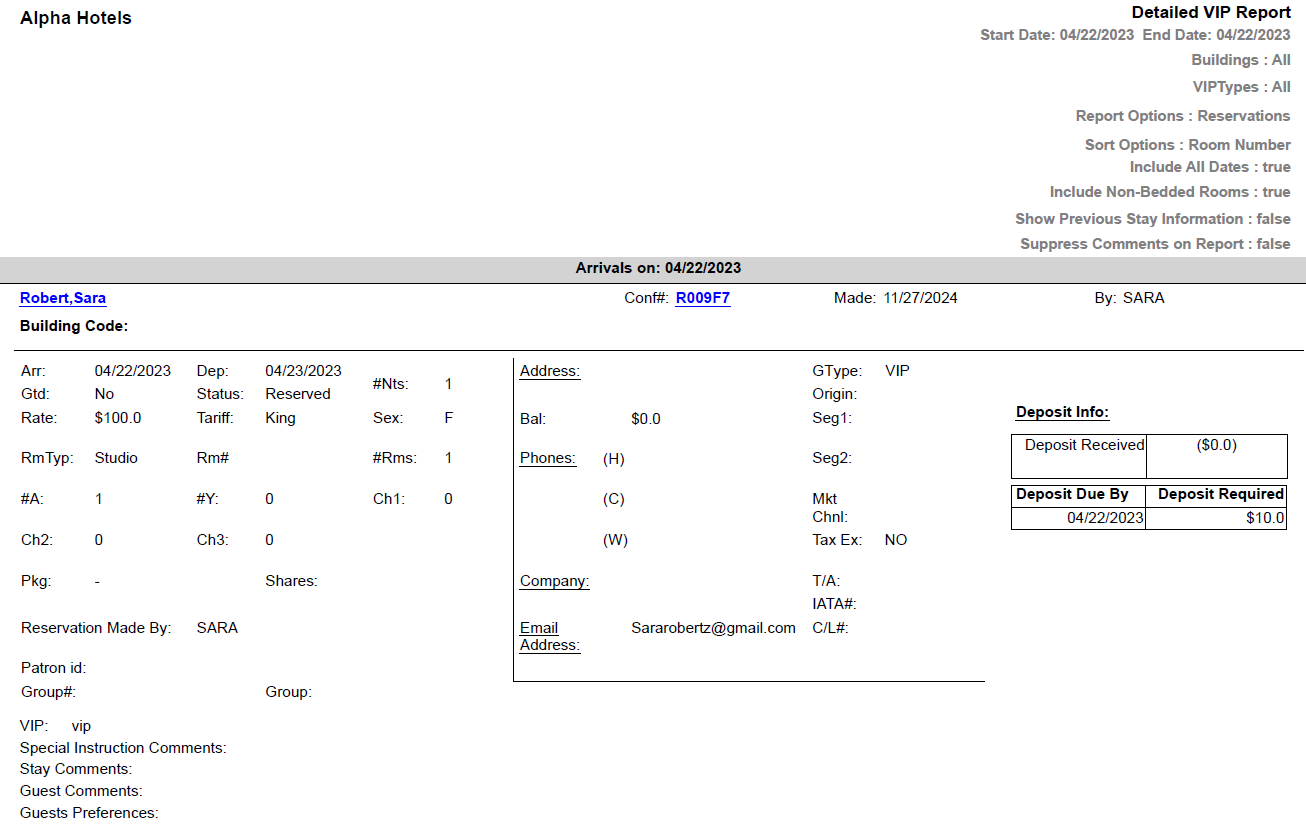
Task: Open the Sort Options : Room Number selector
Action: [1187, 144]
